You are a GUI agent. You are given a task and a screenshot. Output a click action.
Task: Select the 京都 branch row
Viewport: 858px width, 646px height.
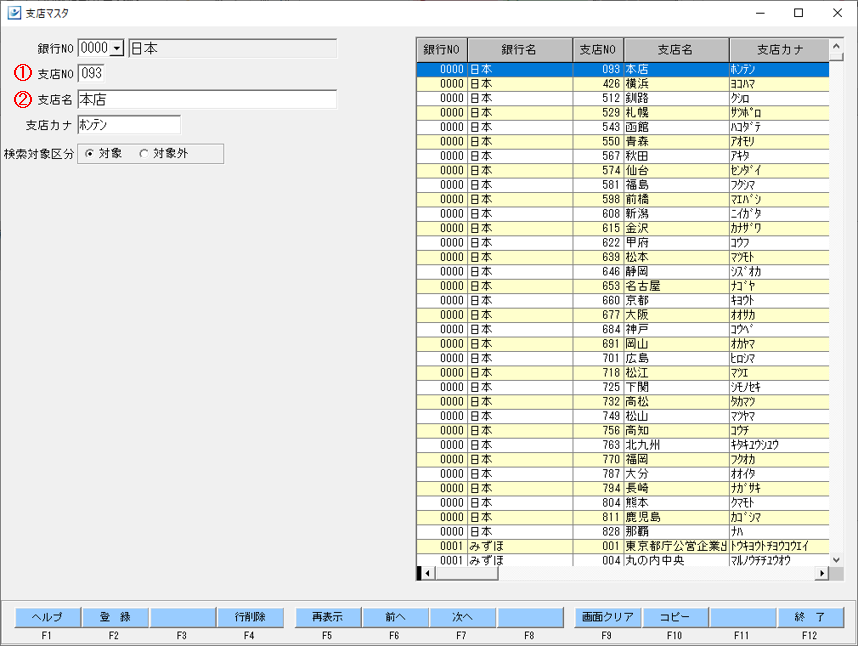point(623,300)
